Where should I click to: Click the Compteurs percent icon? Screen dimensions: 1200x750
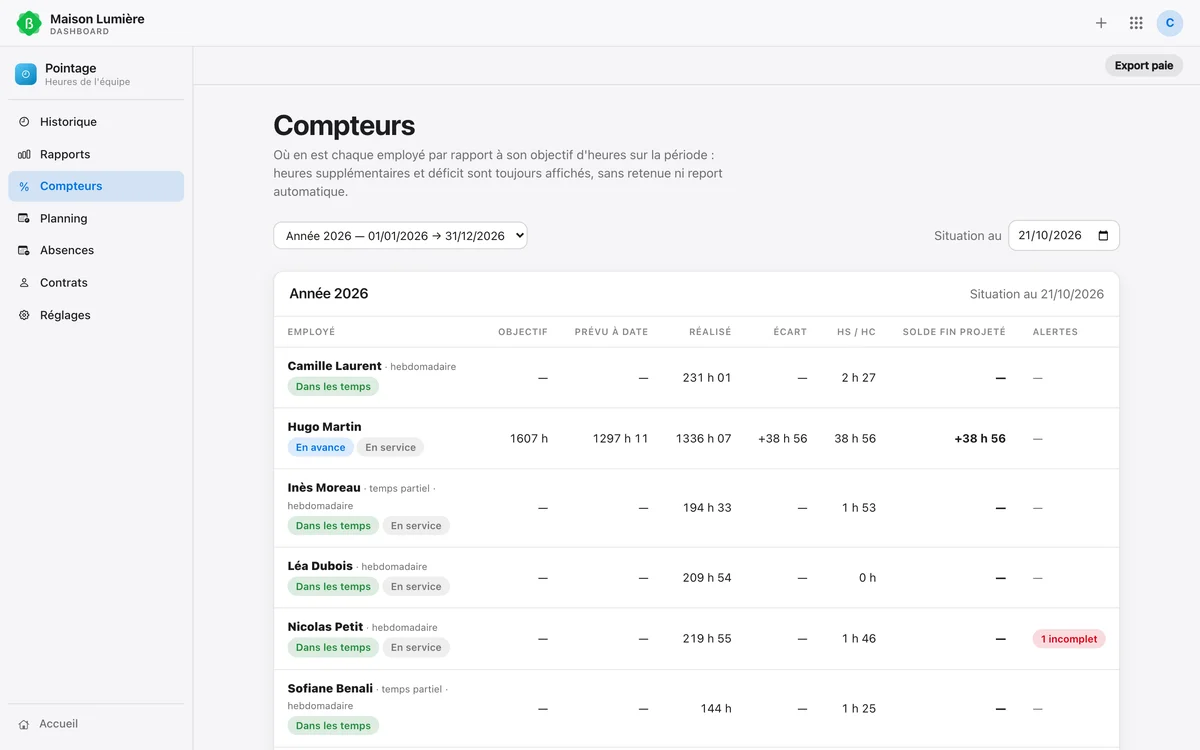(24, 187)
